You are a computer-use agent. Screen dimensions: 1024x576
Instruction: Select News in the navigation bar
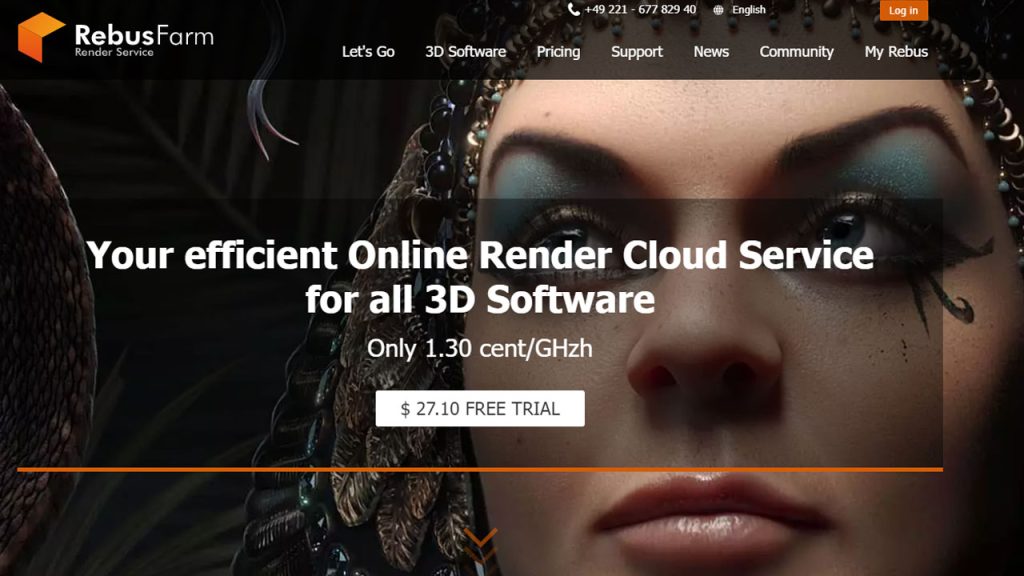(711, 52)
